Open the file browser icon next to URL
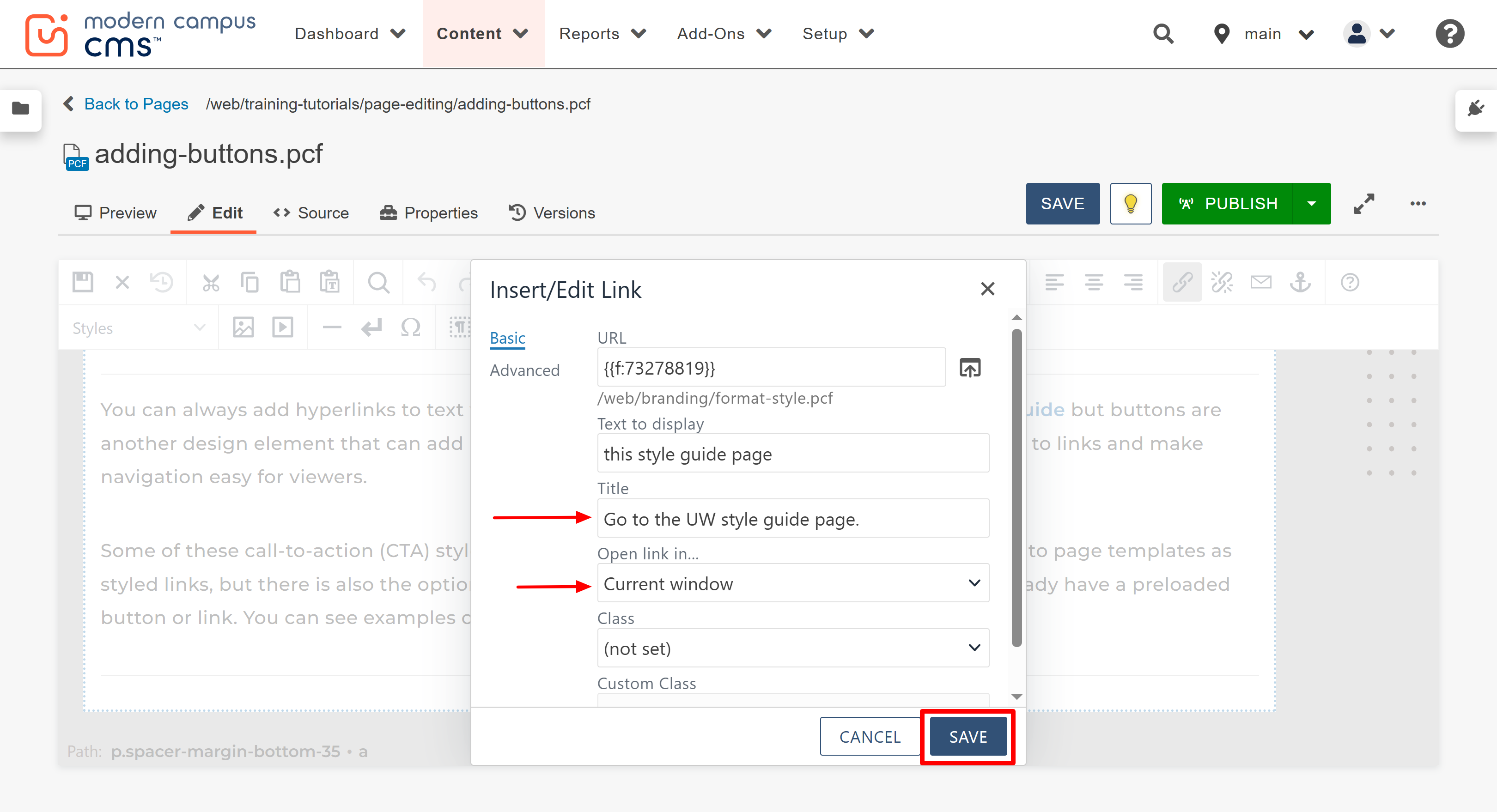Screen dimensions: 1497x812 pyautogui.click(x=970, y=367)
